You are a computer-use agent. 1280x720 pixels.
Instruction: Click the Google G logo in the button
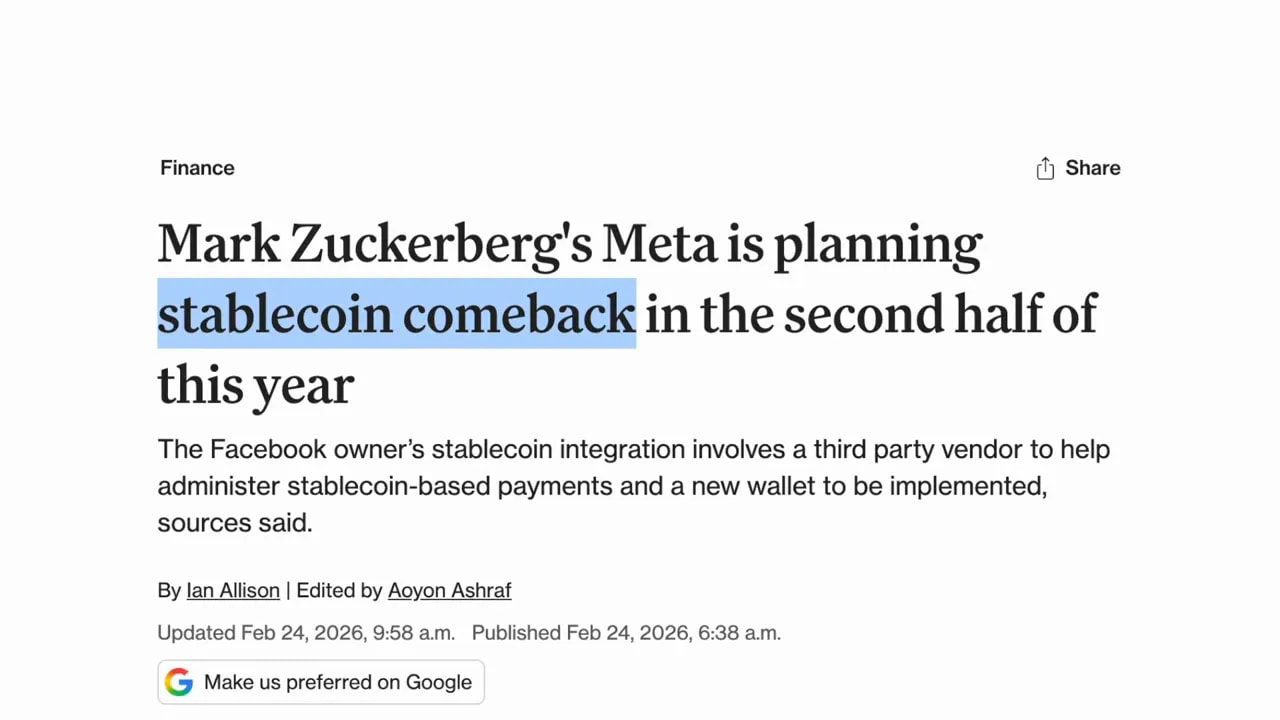[179, 682]
